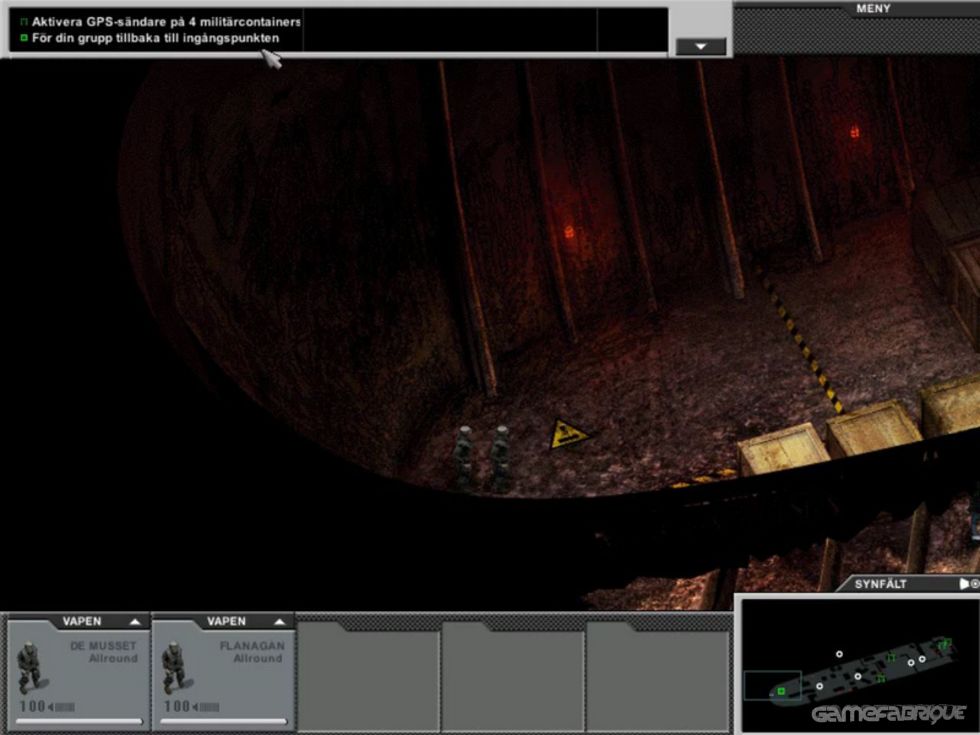This screenshot has height=735, width=980.
Task: Click Flanagan's 100 ammo indicator
Action: coord(191,706)
